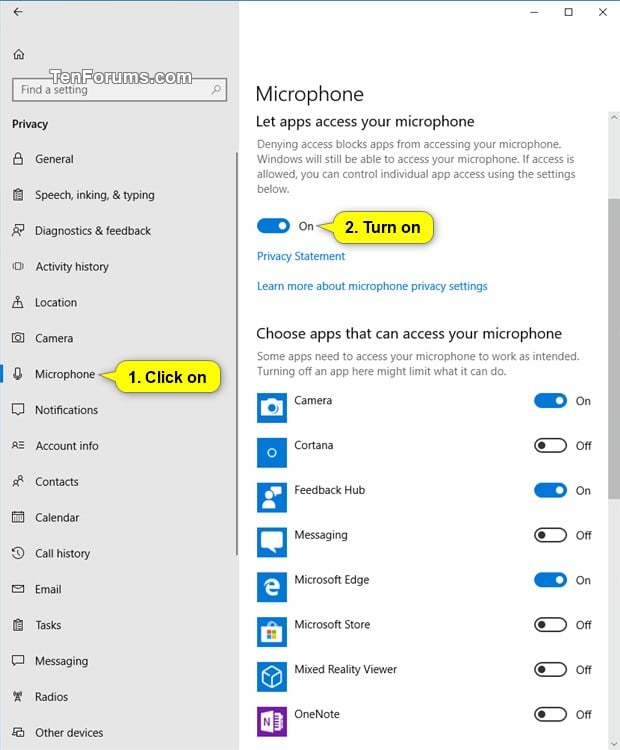The height and width of the screenshot is (750, 620).
Task: Click the Activity history icon
Action: click(x=18, y=266)
